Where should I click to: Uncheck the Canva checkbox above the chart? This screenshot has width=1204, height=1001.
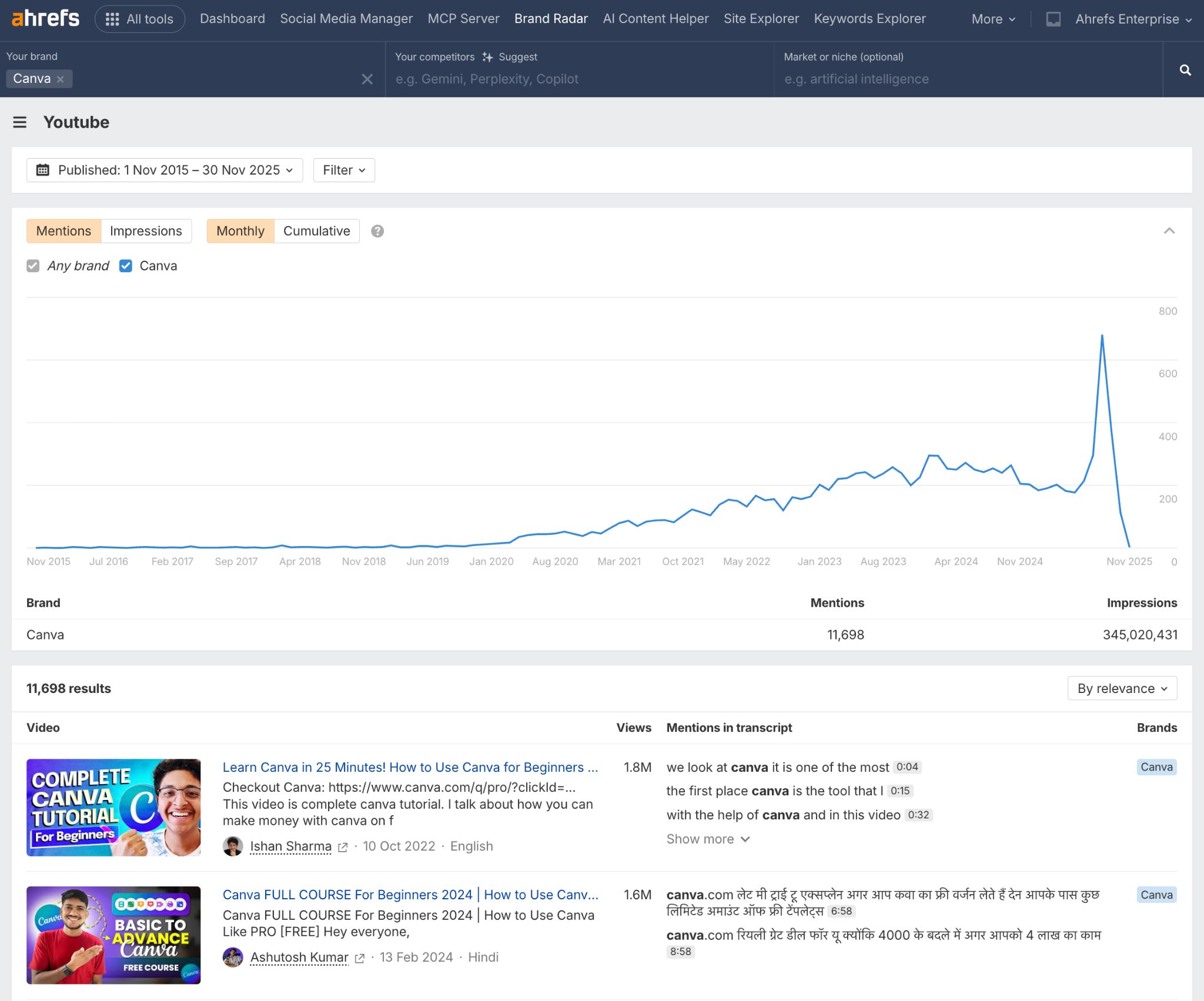(x=125, y=266)
